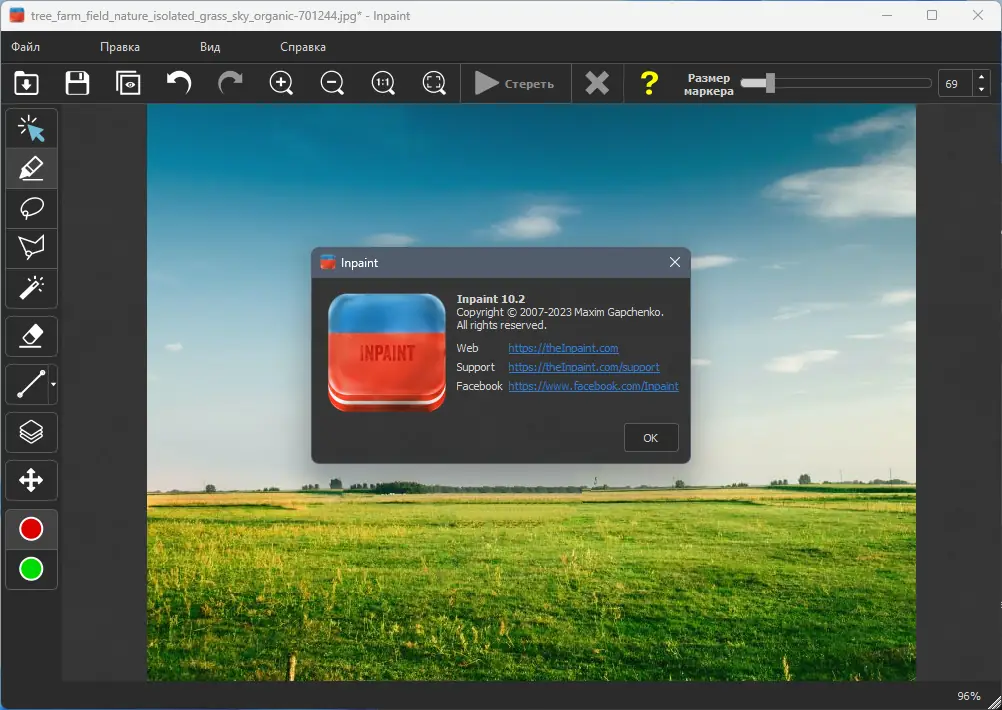
Task: Activate the Move tool
Action: point(31,481)
